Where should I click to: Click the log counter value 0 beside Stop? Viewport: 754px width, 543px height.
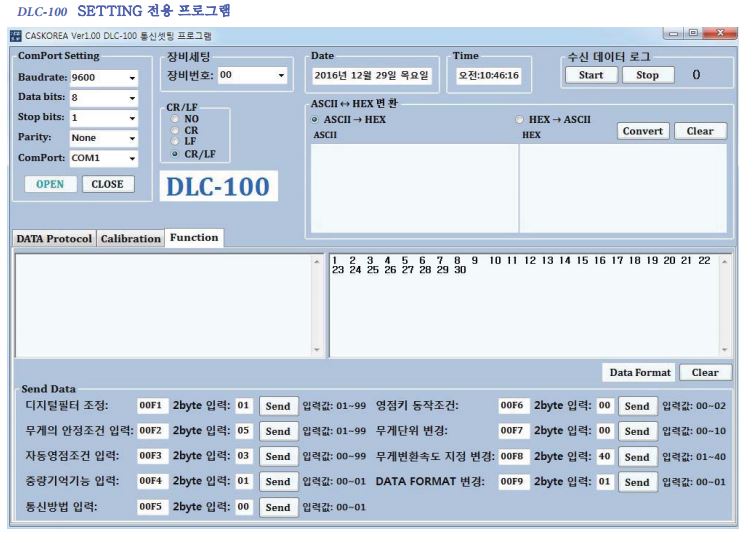click(696, 75)
